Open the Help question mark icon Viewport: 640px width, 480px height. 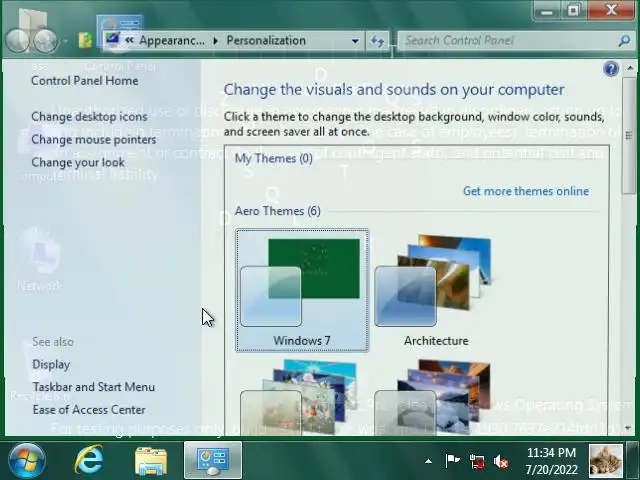(611, 69)
